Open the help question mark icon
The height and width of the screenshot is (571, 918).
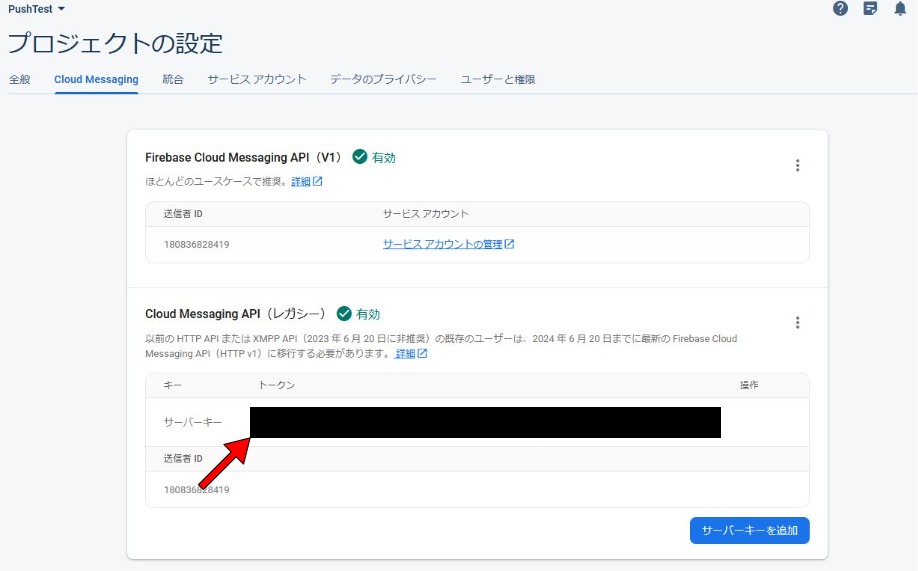tap(840, 8)
